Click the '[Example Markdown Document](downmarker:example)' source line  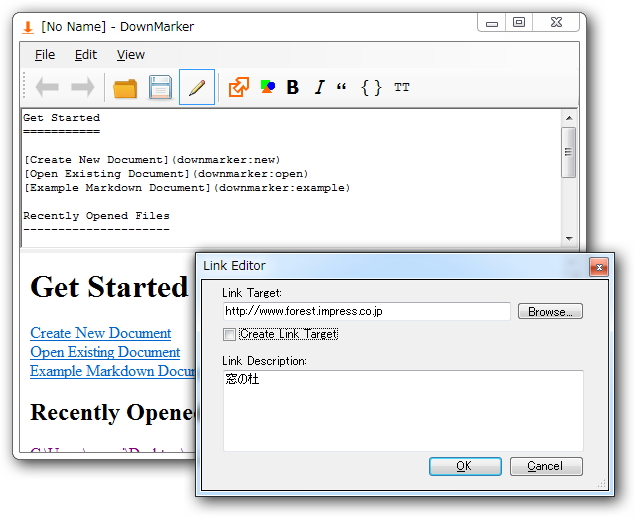[187, 188]
